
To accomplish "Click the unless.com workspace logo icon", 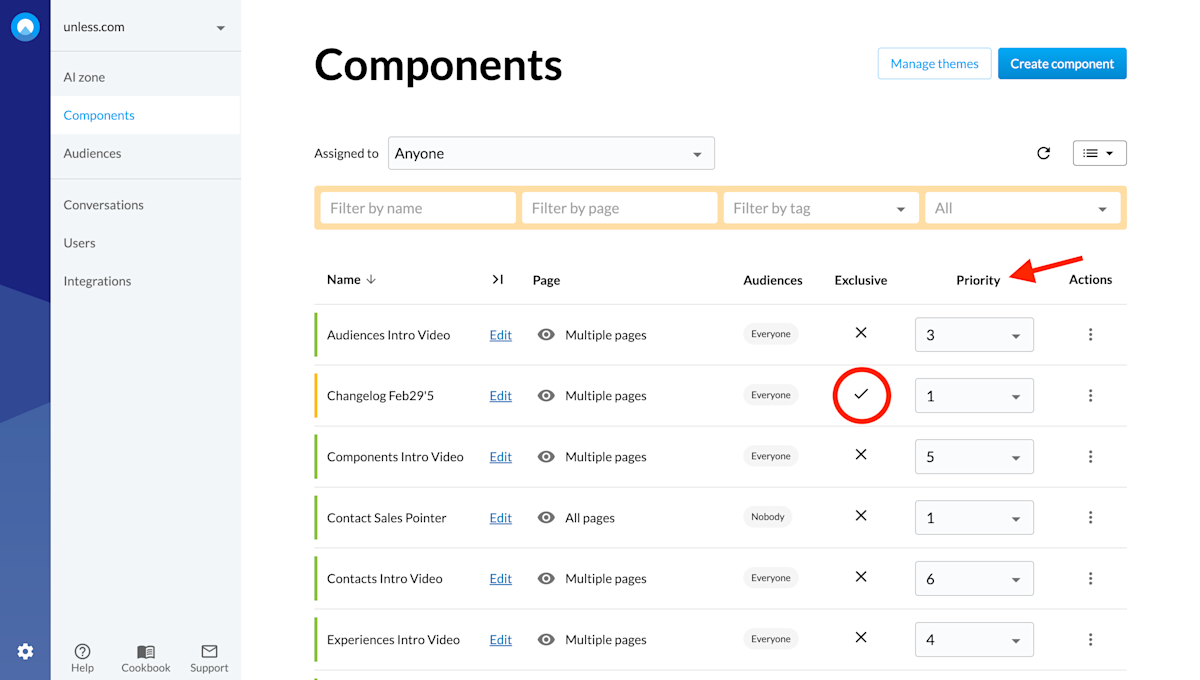I will pos(25,26).
